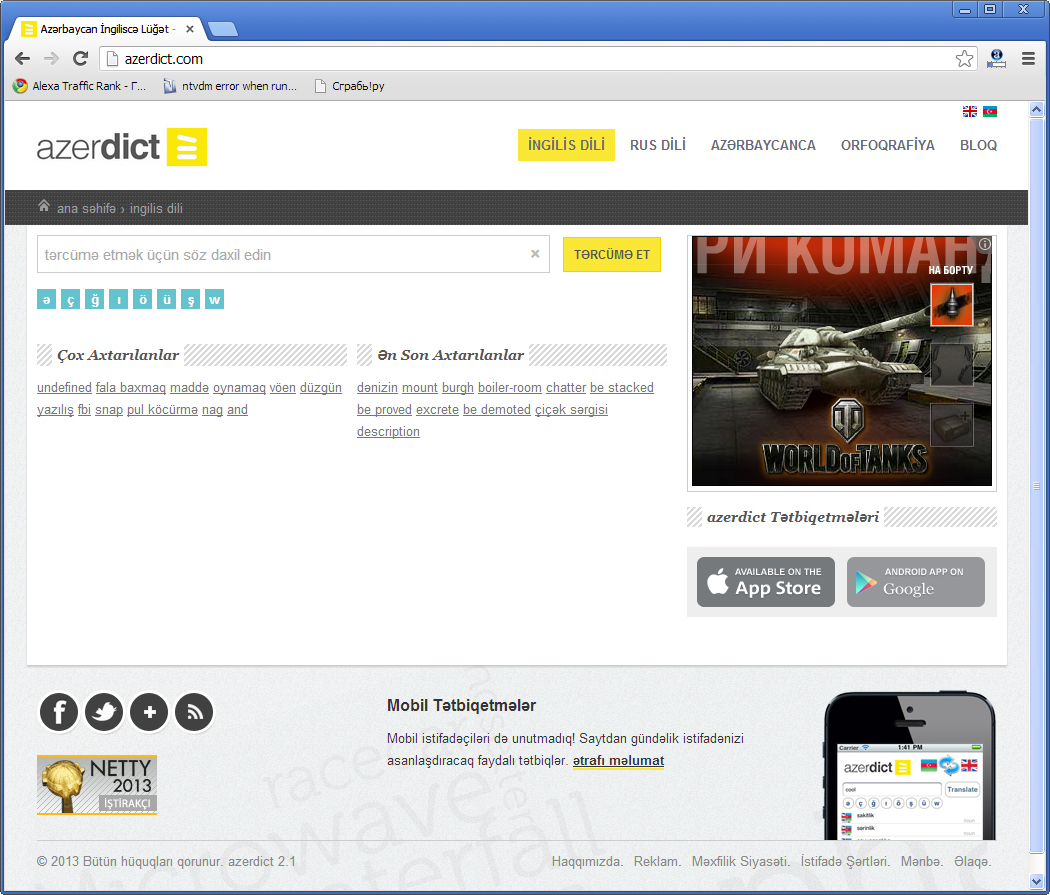Insert the special letter ş

coord(190,299)
